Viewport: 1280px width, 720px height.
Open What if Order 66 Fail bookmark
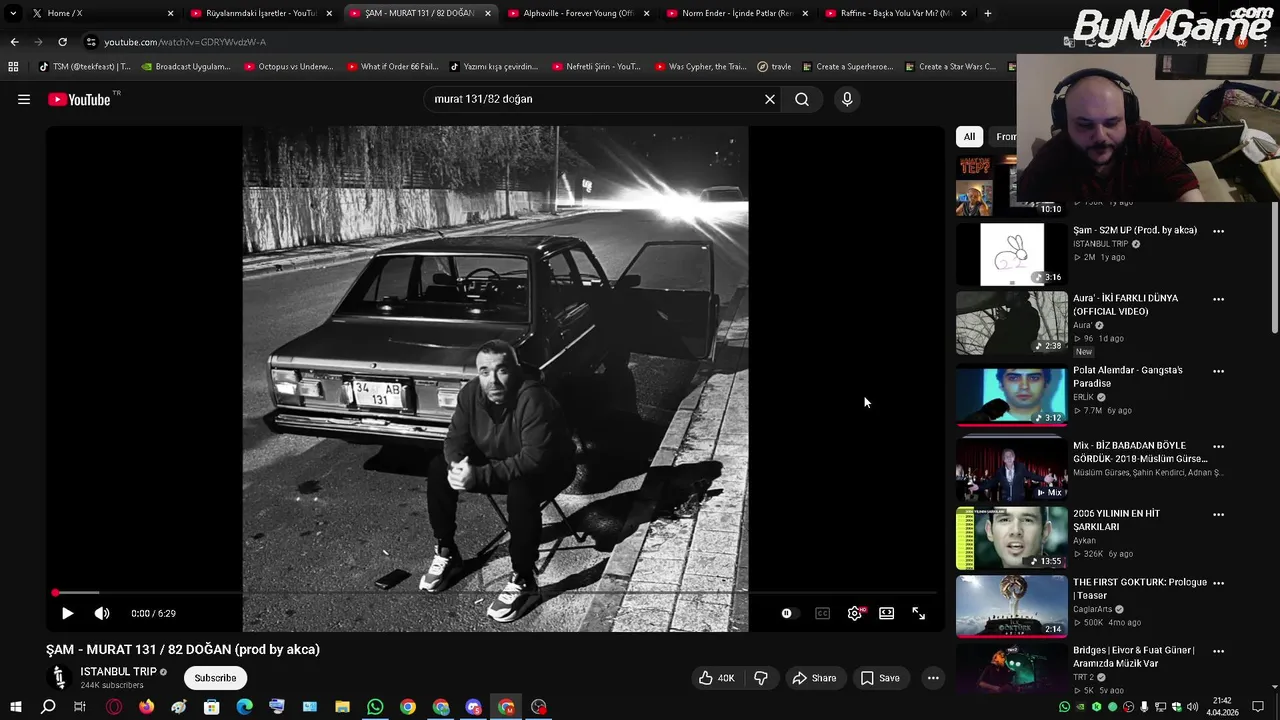[x=392, y=67]
